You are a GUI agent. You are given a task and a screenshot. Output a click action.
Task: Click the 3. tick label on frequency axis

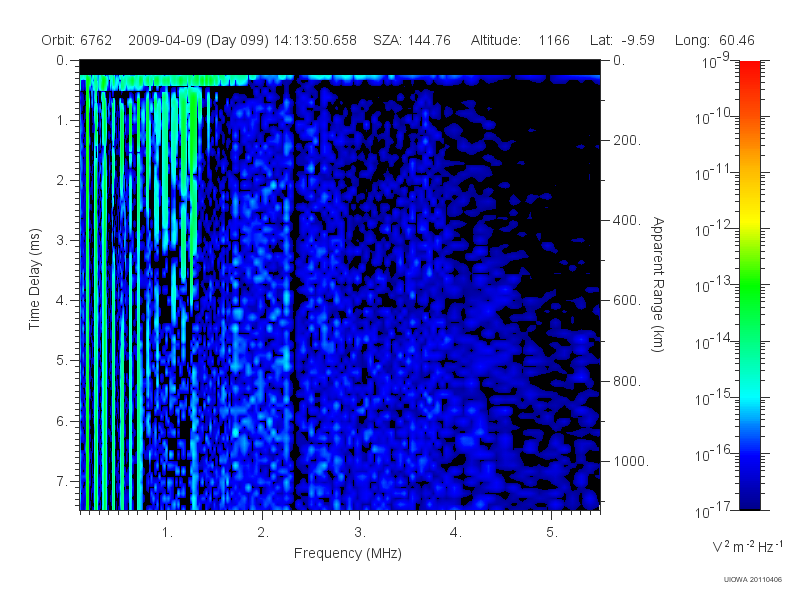coord(360,532)
